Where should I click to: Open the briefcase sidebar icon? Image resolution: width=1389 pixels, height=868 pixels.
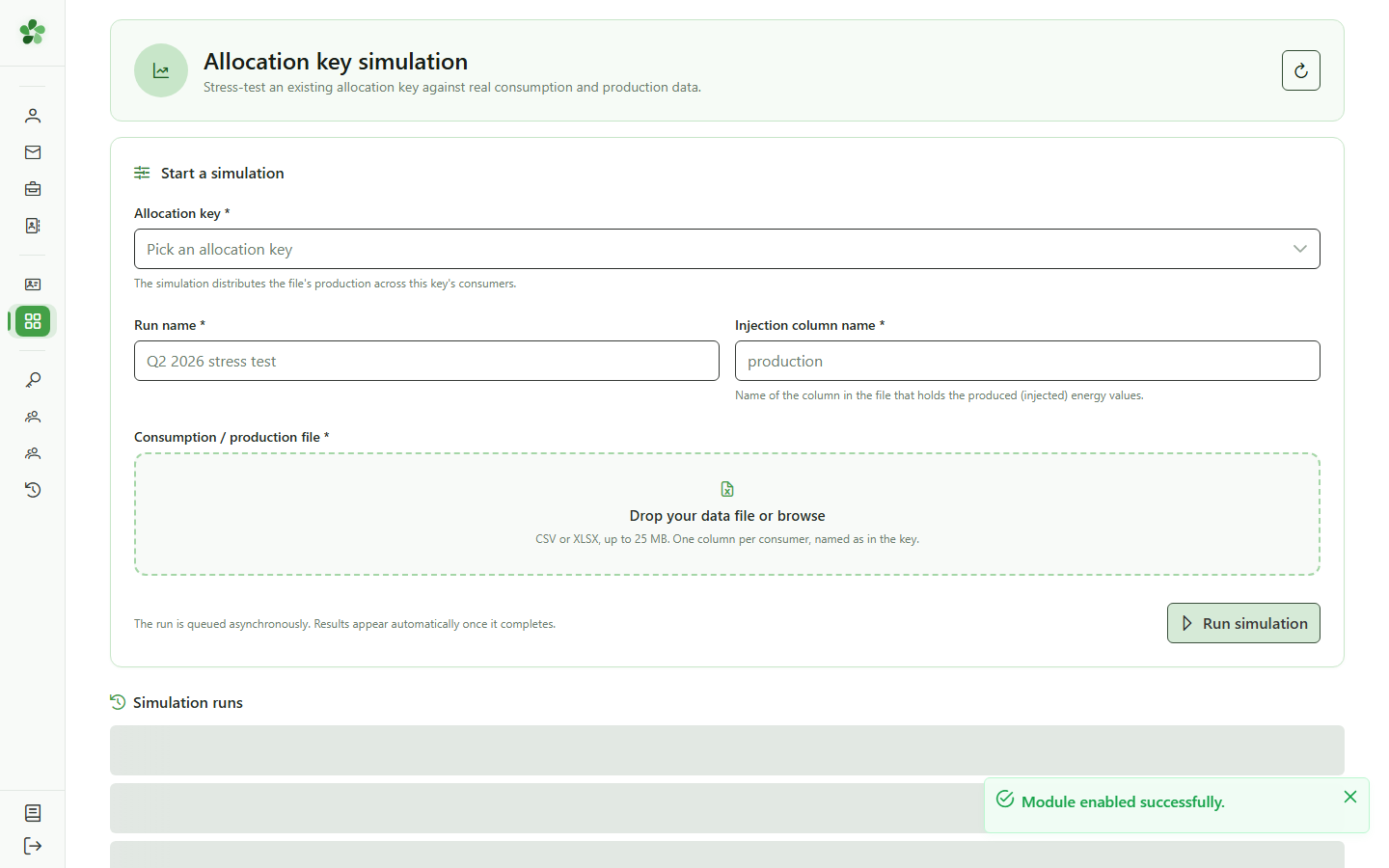pos(33,189)
